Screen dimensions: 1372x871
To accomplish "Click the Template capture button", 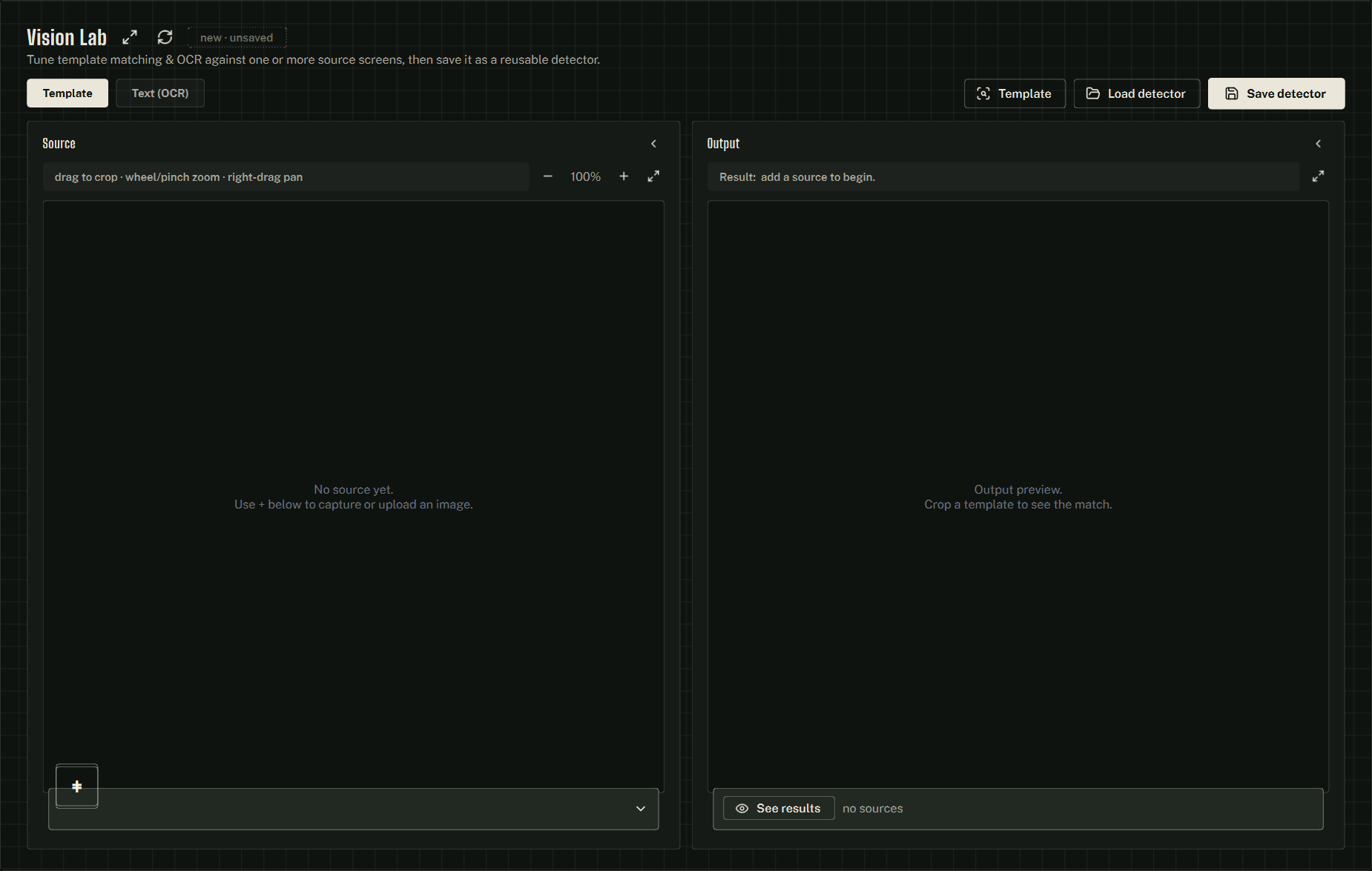I will pyautogui.click(x=1015, y=93).
